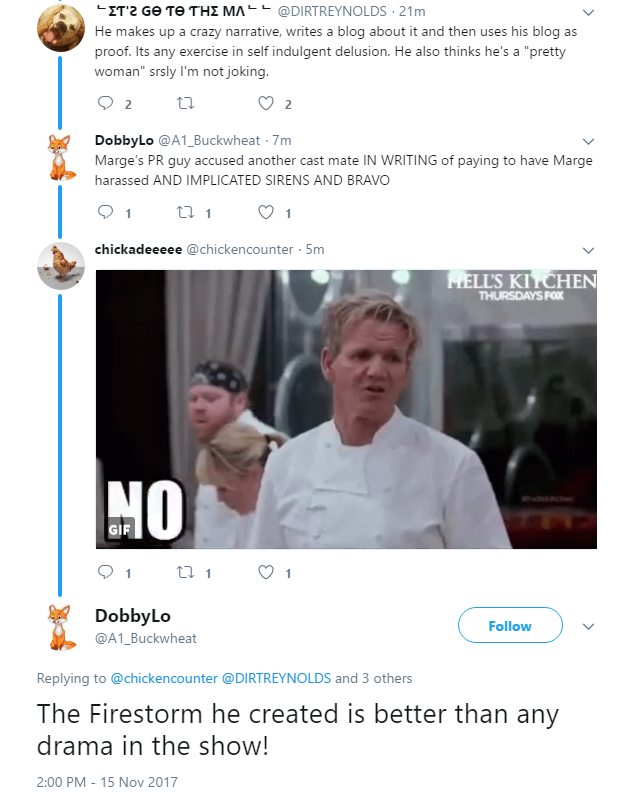
Task: Play the Hell's Kitchen NO GIF
Action: coord(346,409)
